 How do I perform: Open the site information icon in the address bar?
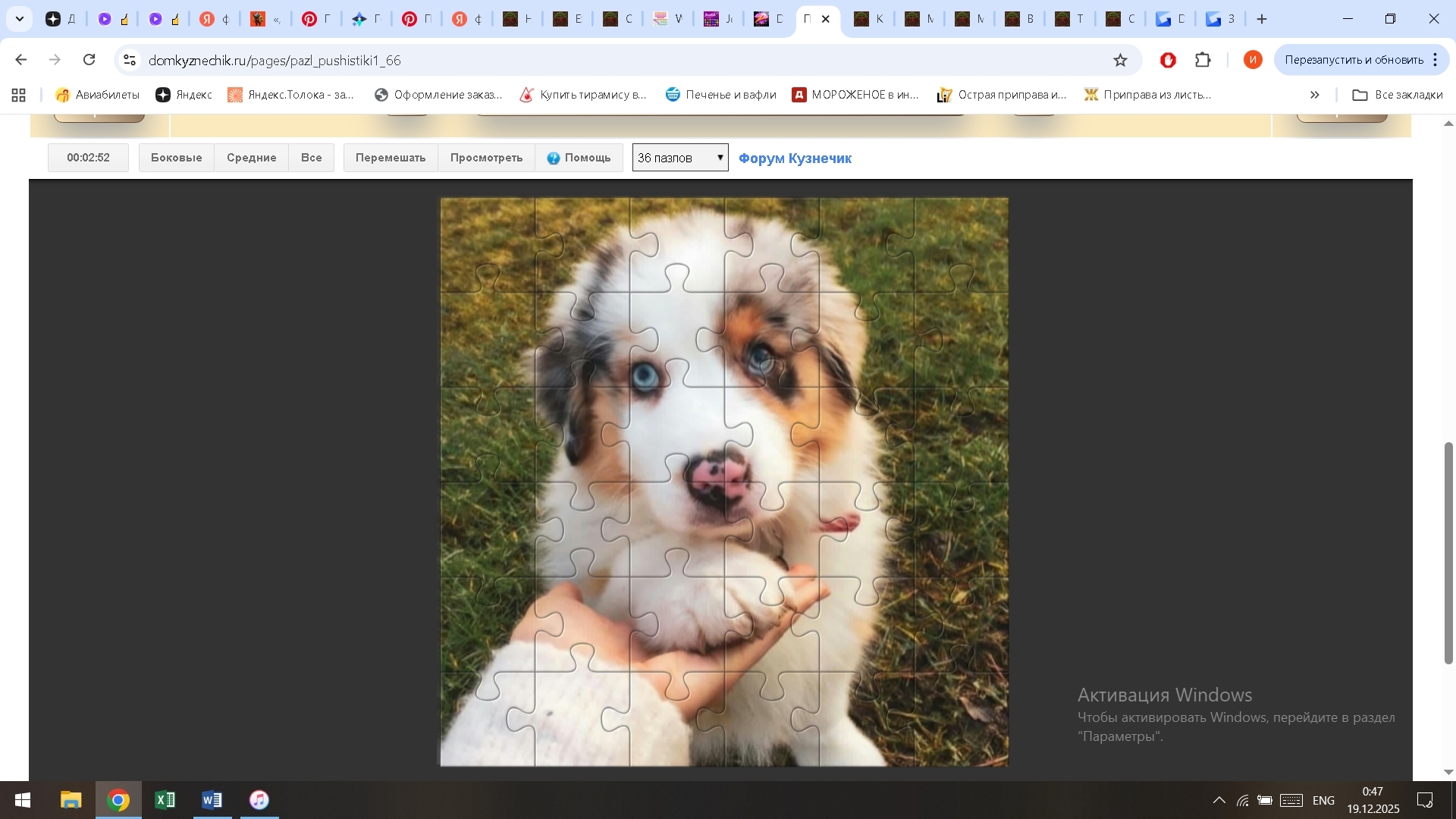(x=130, y=60)
